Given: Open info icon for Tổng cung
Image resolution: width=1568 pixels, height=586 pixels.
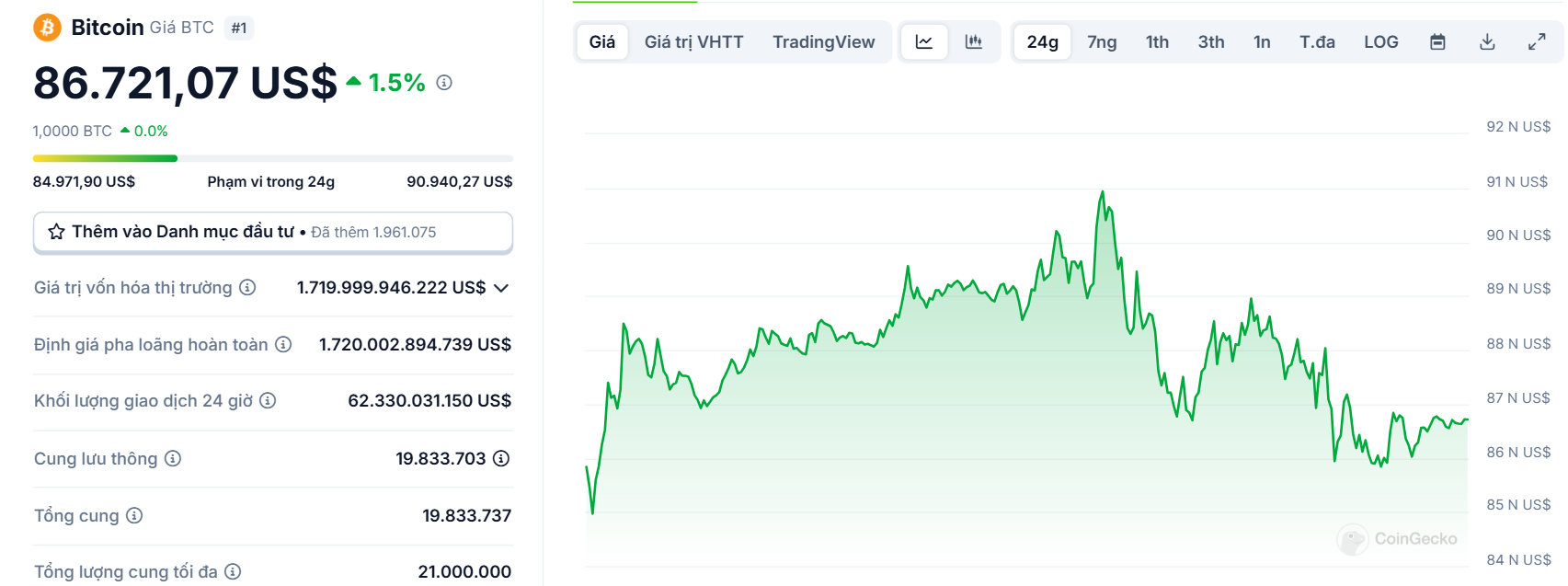Looking at the screenshot, I should [134, 515].
